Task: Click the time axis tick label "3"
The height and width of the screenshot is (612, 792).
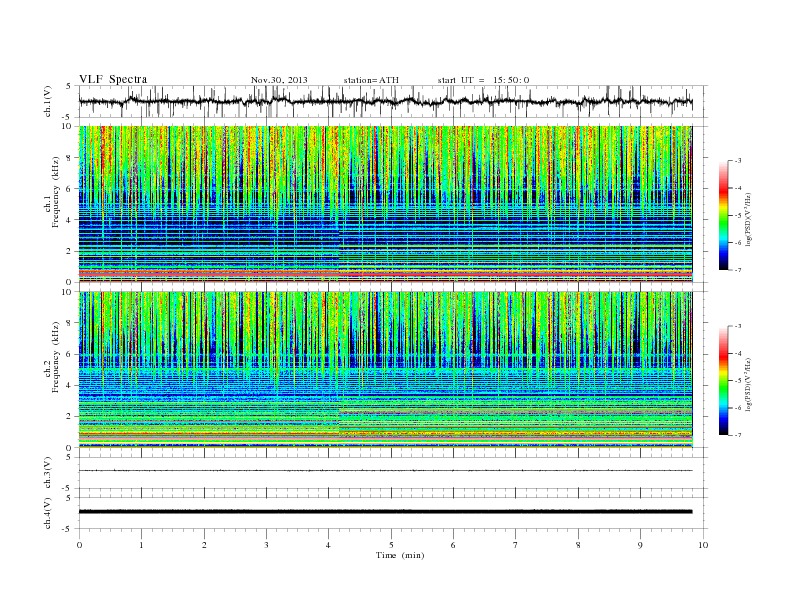Action: [266, 545]
